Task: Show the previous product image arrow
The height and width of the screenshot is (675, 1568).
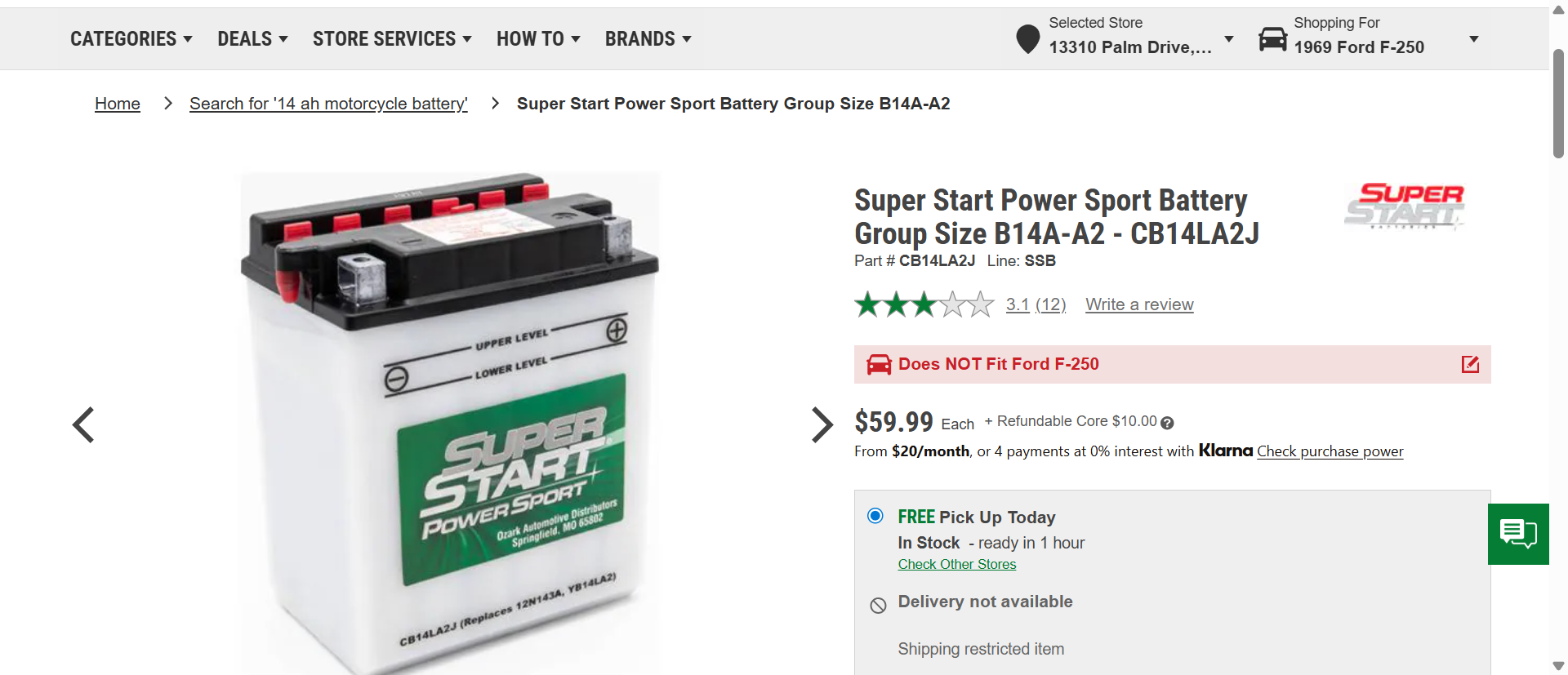Action: tap(83, 424)
